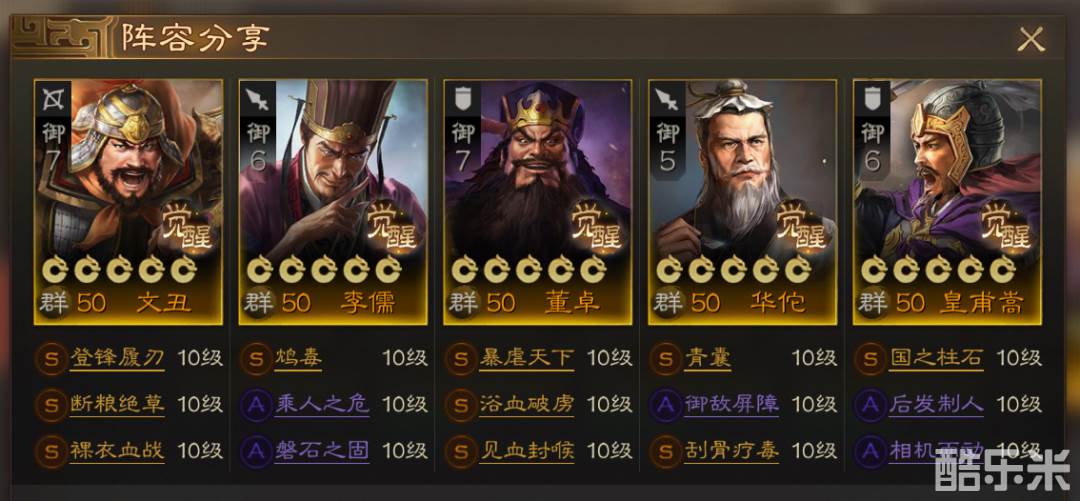The image size is (1080, 501).
Task: Open the 磐石之固 skill link
Action: click(322, 451)
